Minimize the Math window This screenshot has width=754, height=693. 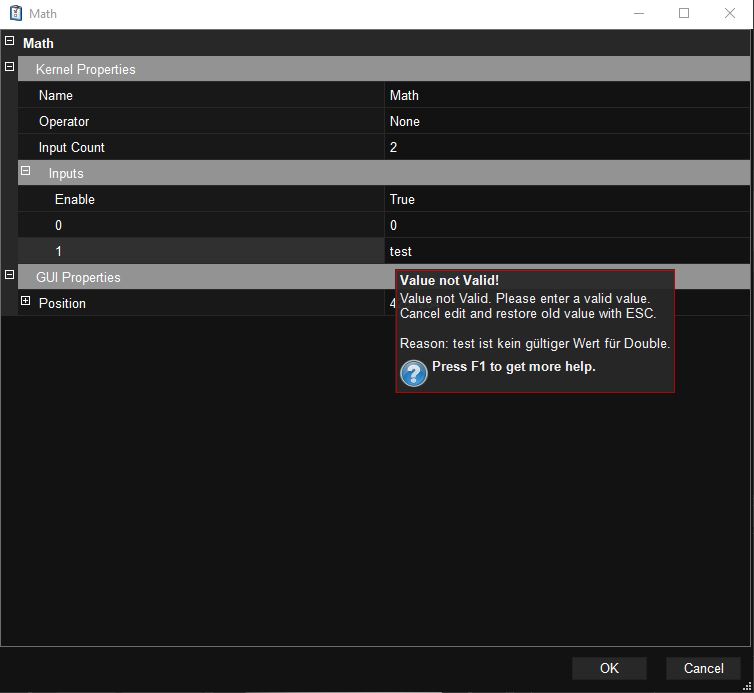pyautogui.click(x=638, y=14)
